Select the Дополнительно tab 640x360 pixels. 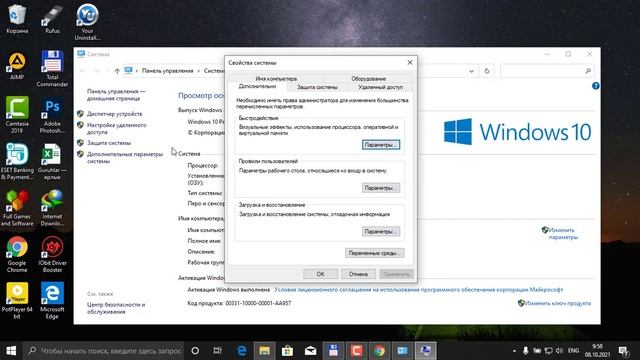point(257,87)
